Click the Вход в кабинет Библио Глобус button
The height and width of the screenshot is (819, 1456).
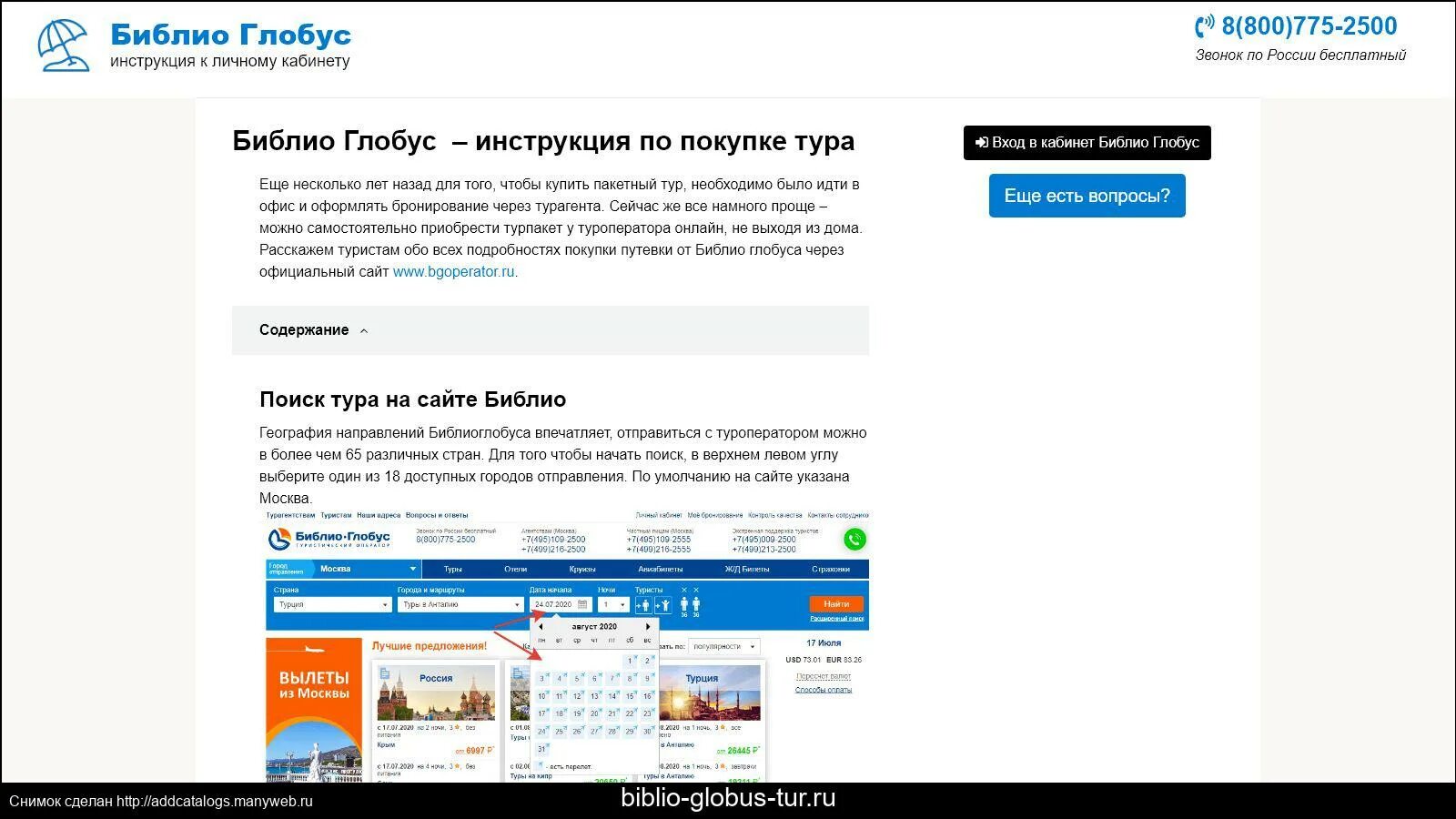click(x=1087, y=143)
